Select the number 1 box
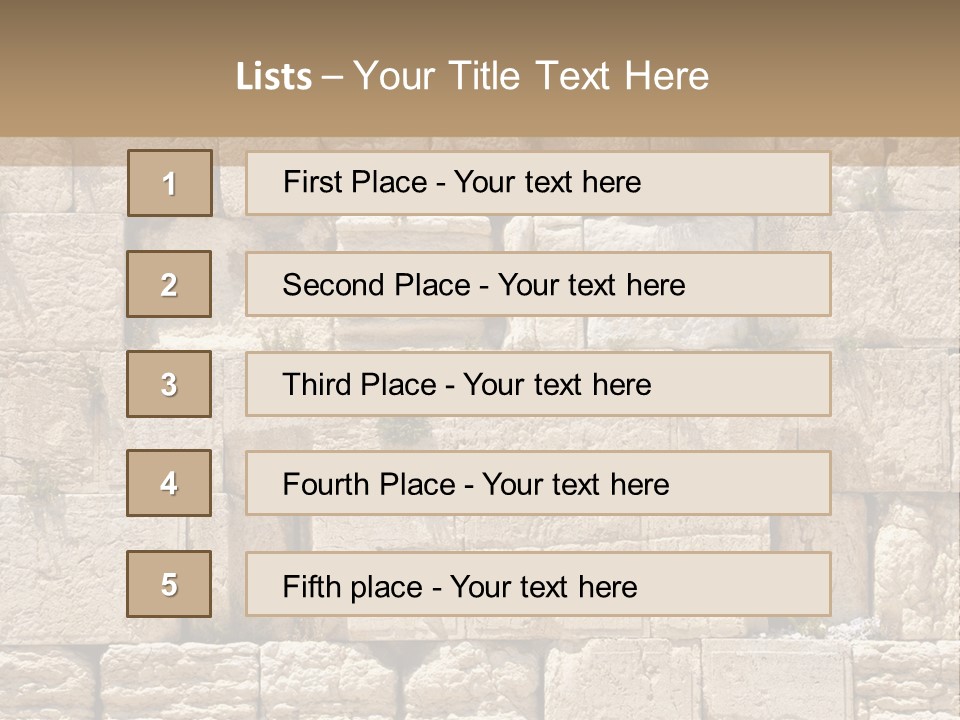This screenshot has width=960, height=720. [x=170, y=183]
